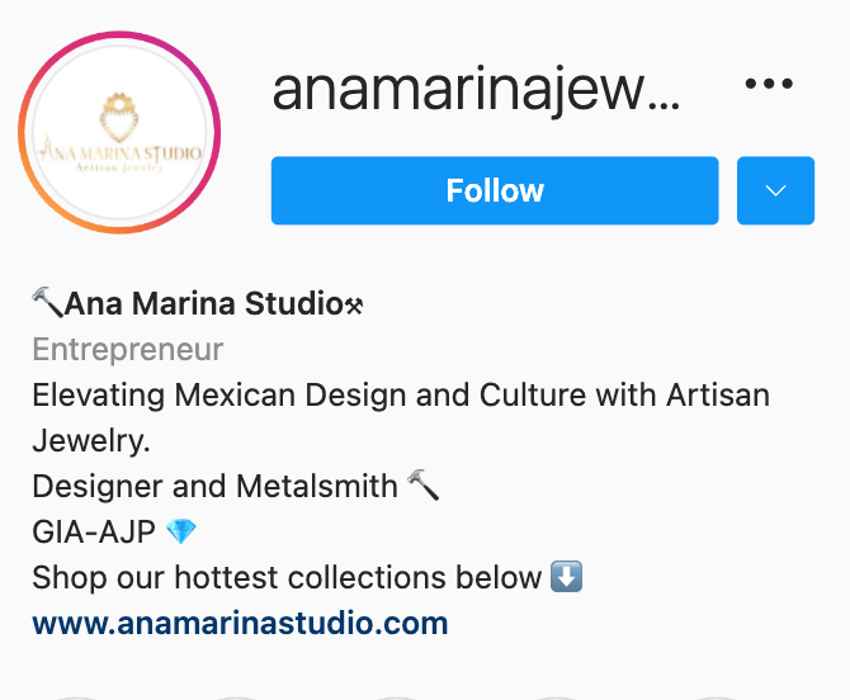Image resolution: width=850 pixels, height=700 pixels.
Task: Select the anamarinajew... username heading
Action: click(475, 89)
